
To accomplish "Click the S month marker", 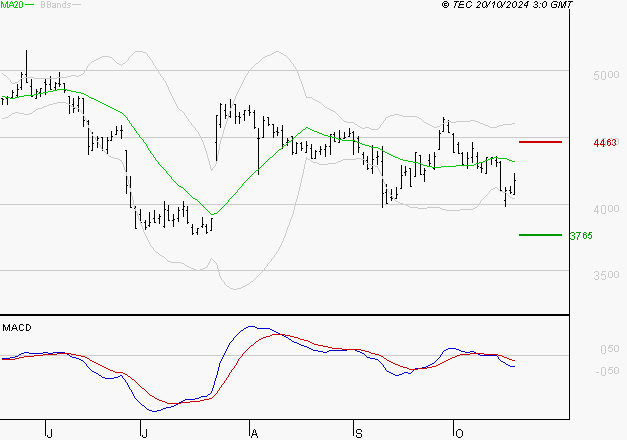I will pyautogui.click(x=359, y=434).
